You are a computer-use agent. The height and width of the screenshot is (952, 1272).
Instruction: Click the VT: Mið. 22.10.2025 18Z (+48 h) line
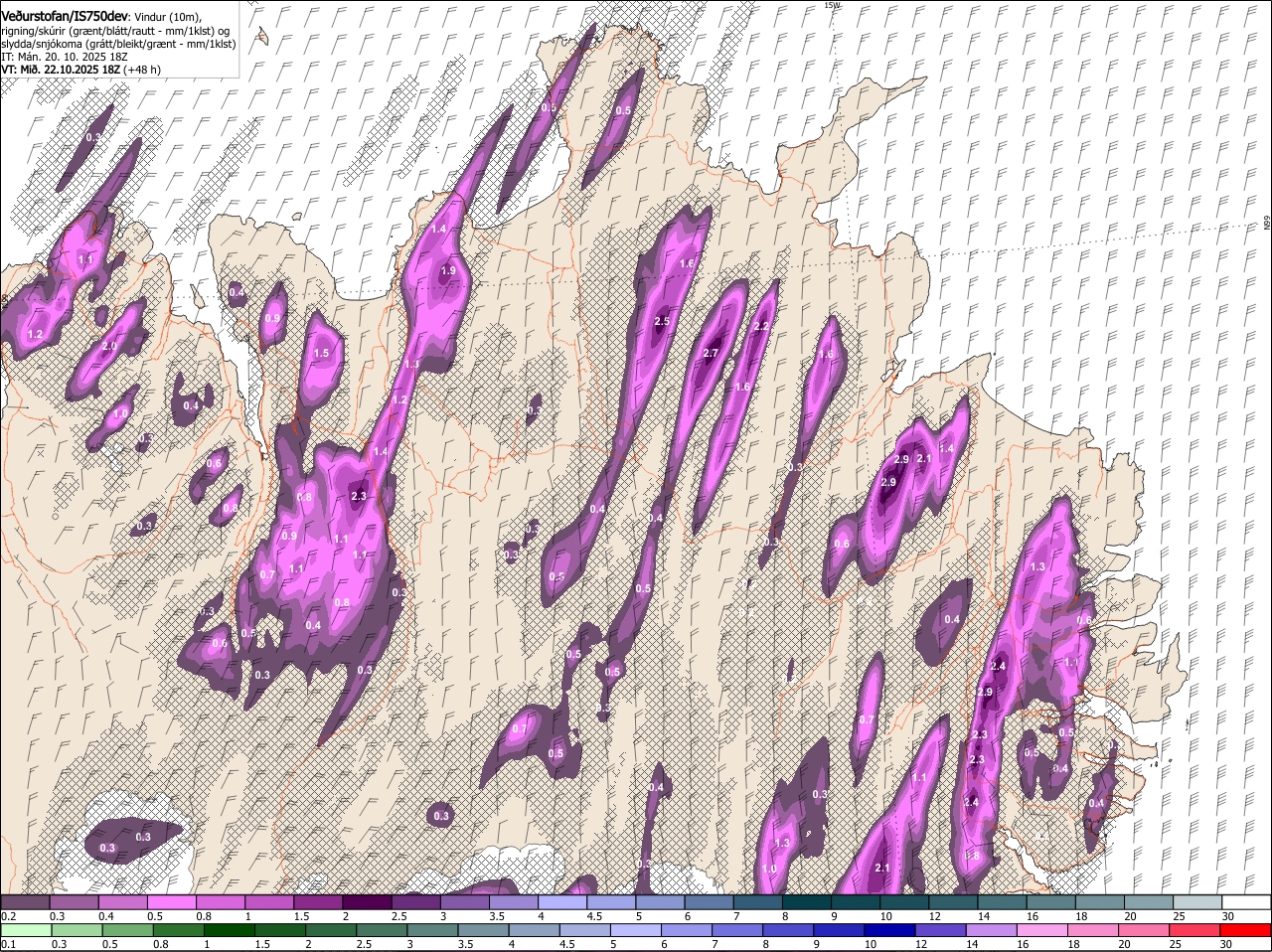80,70
